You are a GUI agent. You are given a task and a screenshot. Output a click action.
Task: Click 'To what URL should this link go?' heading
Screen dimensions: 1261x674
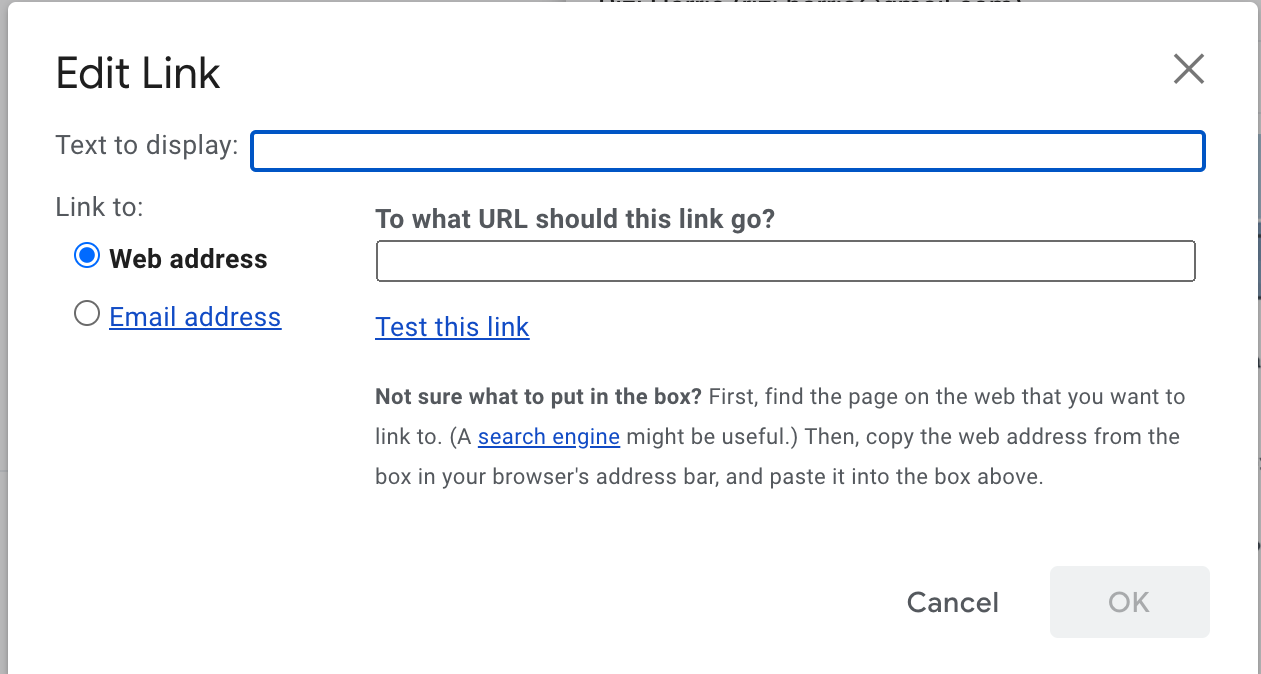(575, 219)
